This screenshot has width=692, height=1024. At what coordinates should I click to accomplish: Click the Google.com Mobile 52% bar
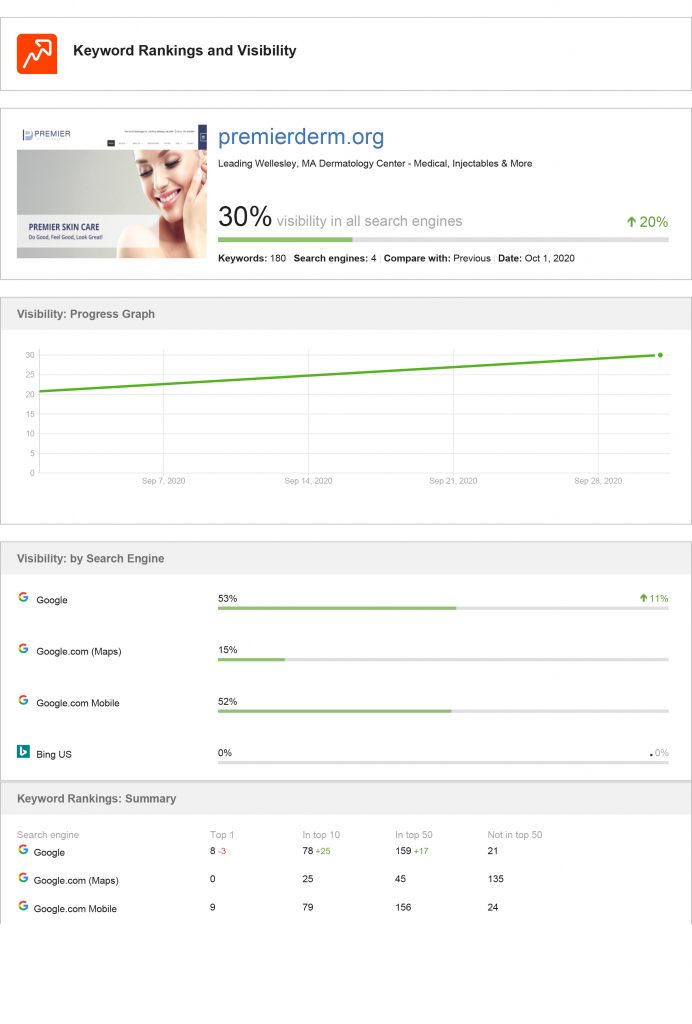point(443,711)
